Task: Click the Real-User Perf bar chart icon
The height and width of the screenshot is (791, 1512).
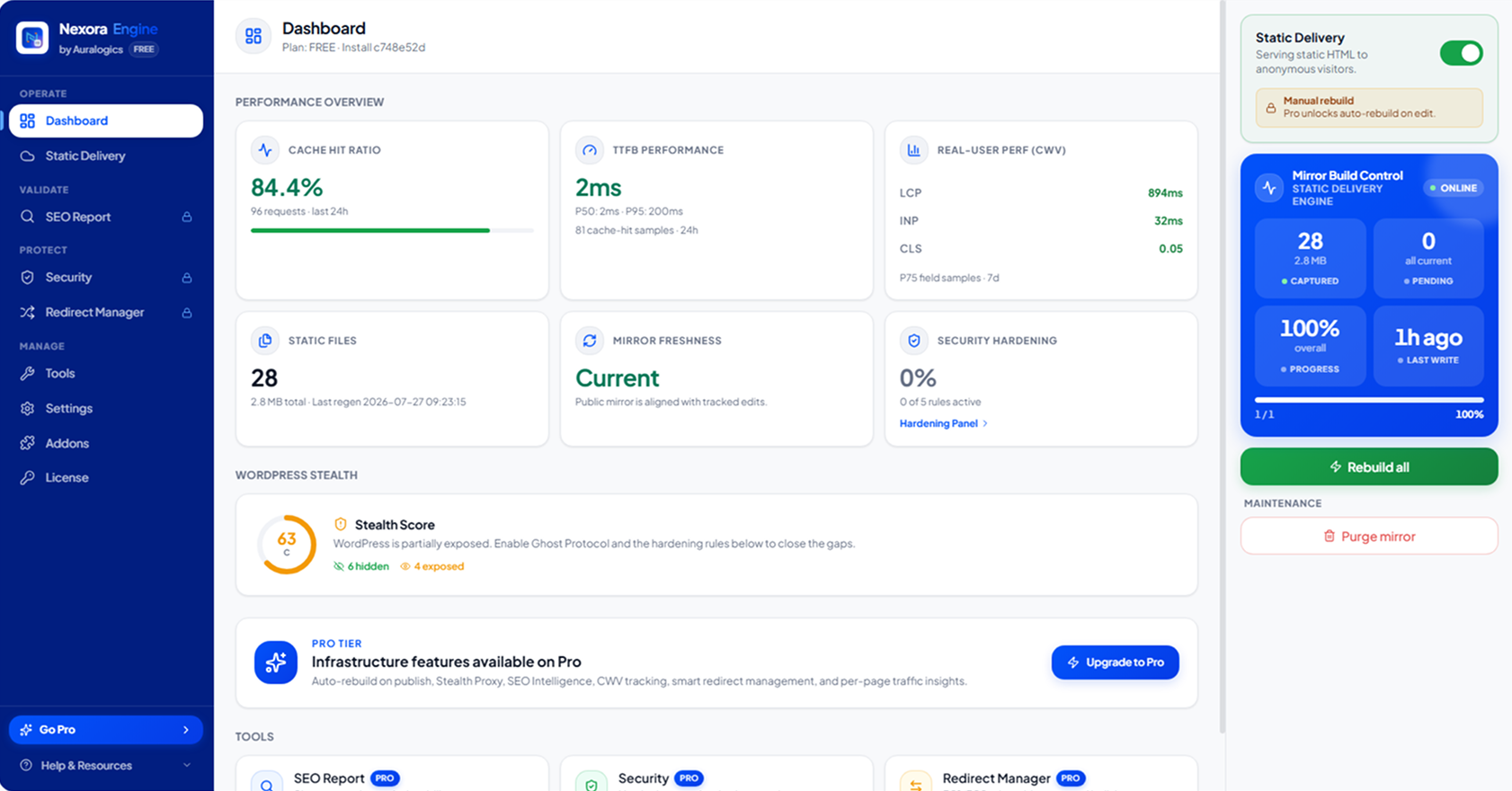Action: click(x=914, y=150)
